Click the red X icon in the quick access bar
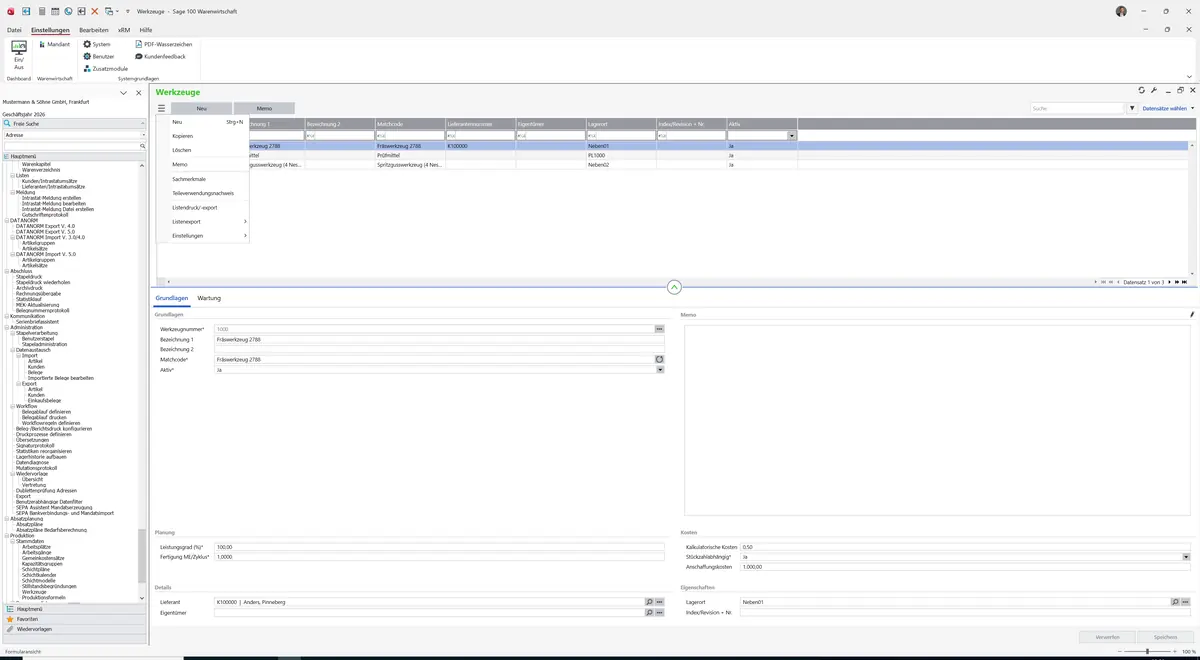The image size is (1200, 660). tap(95, 11)
